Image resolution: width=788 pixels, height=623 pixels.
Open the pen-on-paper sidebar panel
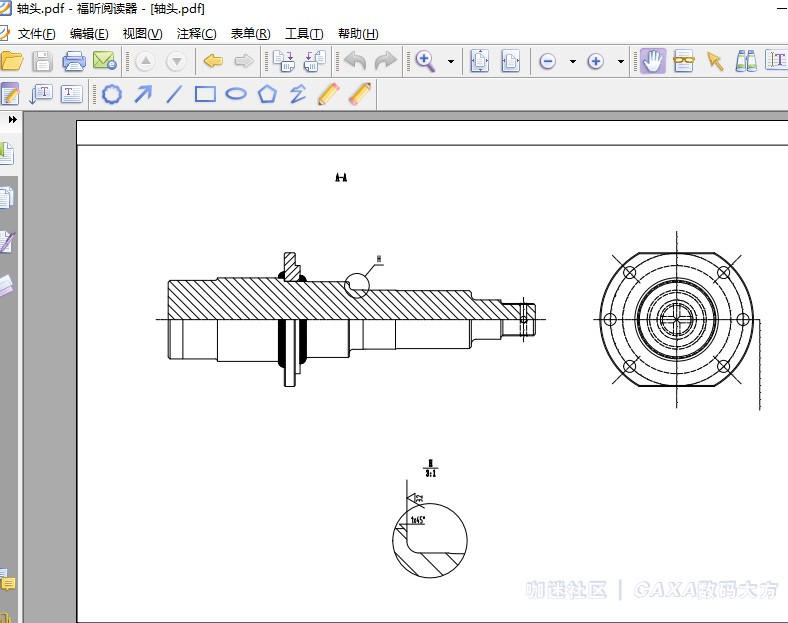pyautogui.click(x=8, y=242)
